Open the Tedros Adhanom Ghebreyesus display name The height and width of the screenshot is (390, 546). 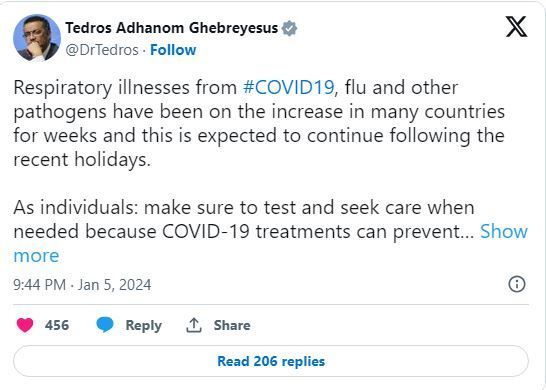(172, 28)
